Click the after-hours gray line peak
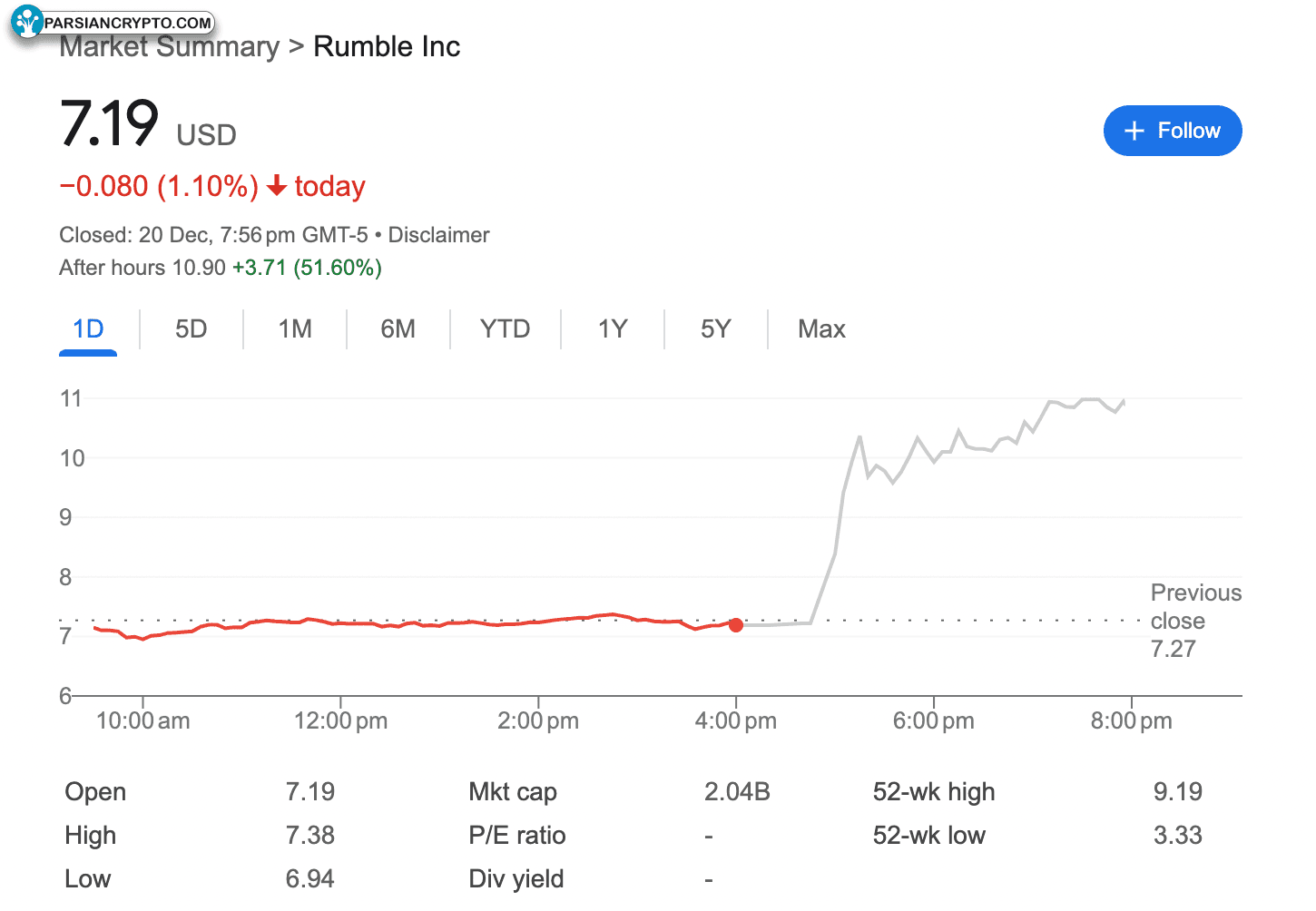The height and width of the screenshot is (911, 1316). (x=1089, y=399)
